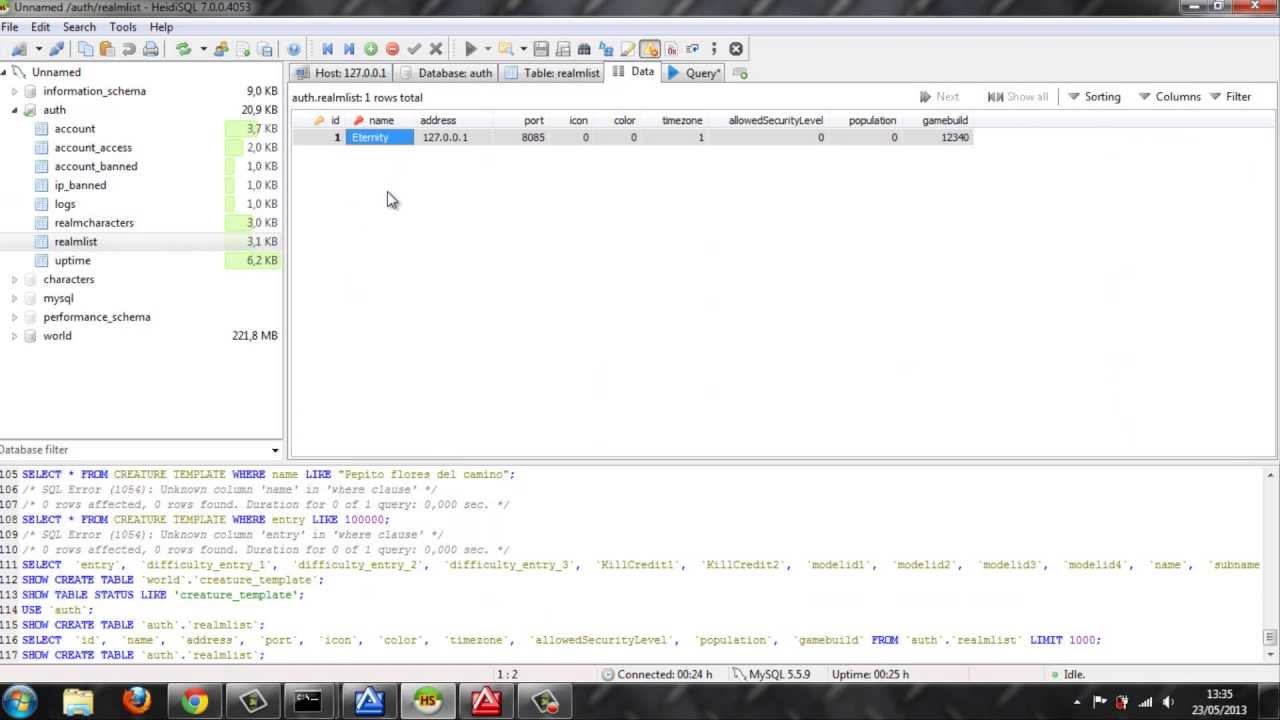The width and height of the screenshot is (1280, 720).
Task: Click the log panel scrollbar
Action: pos(1270,637)
